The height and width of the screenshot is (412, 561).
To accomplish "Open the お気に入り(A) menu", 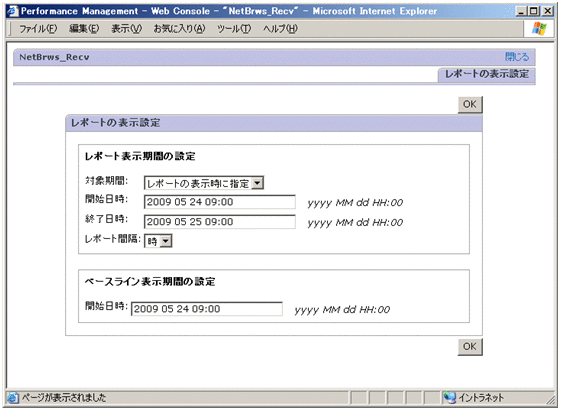I will (x=179, y=29).
